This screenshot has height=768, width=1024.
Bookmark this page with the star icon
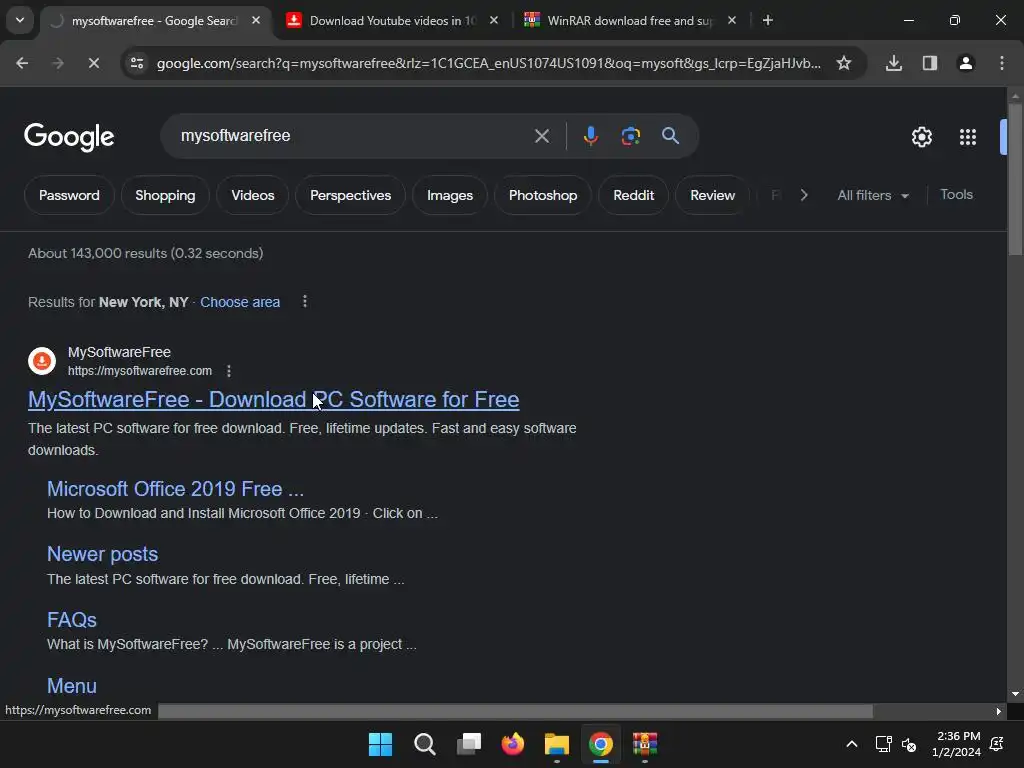coord(844,63)
